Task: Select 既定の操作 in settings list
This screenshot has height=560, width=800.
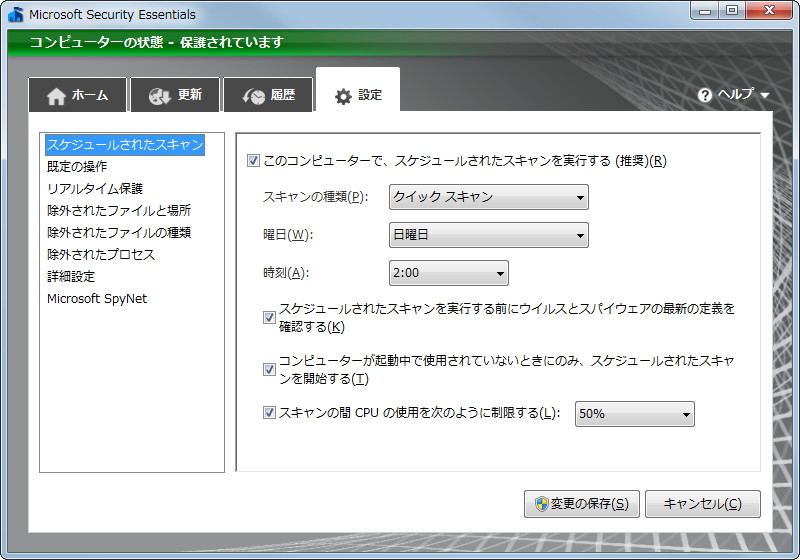Action: click(x=77, y=167)
